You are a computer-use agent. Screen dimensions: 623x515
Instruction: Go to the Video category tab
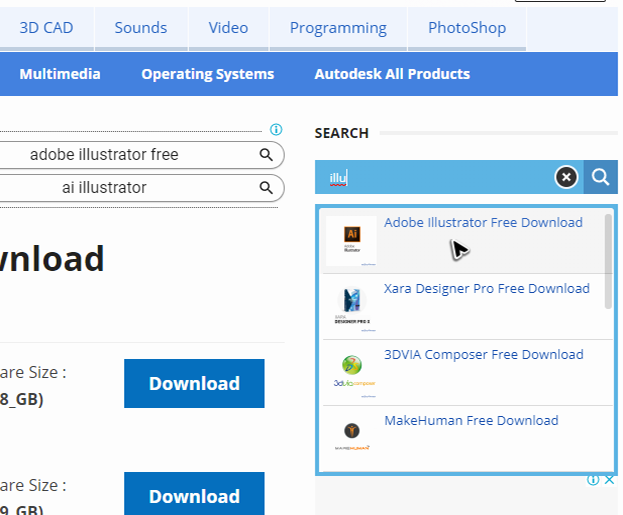228,28
